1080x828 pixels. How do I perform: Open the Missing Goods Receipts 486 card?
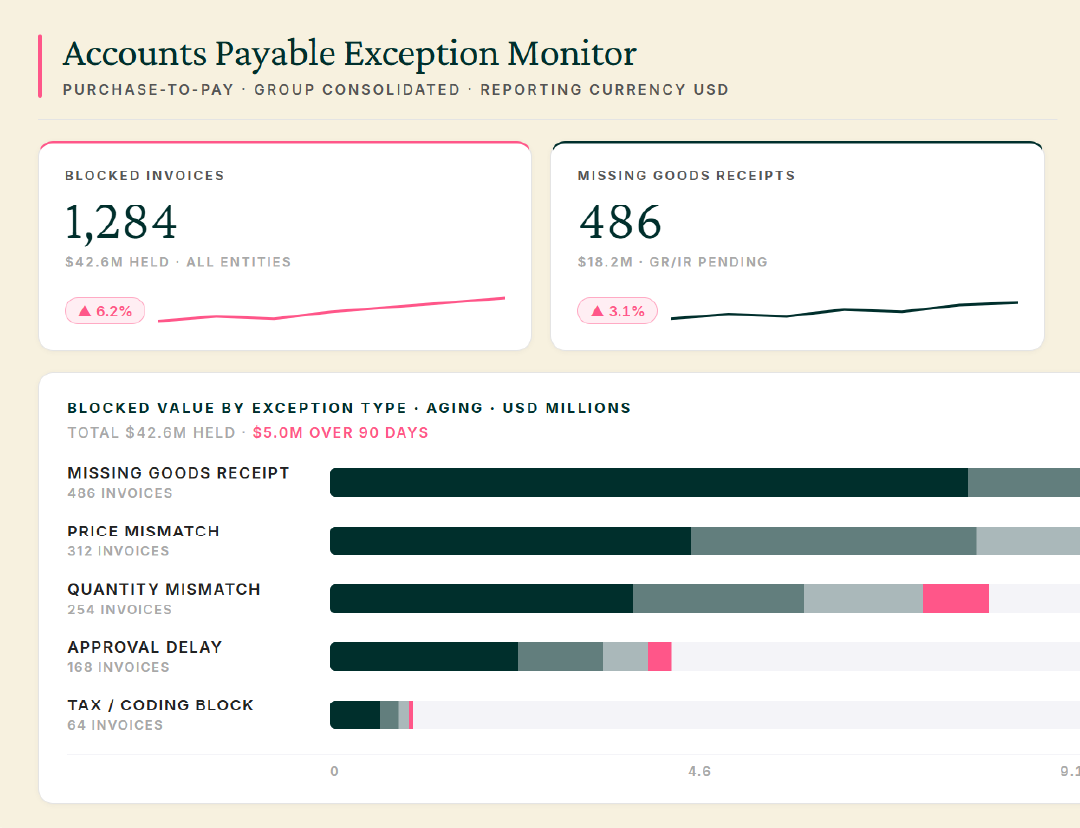click(798, 246)
